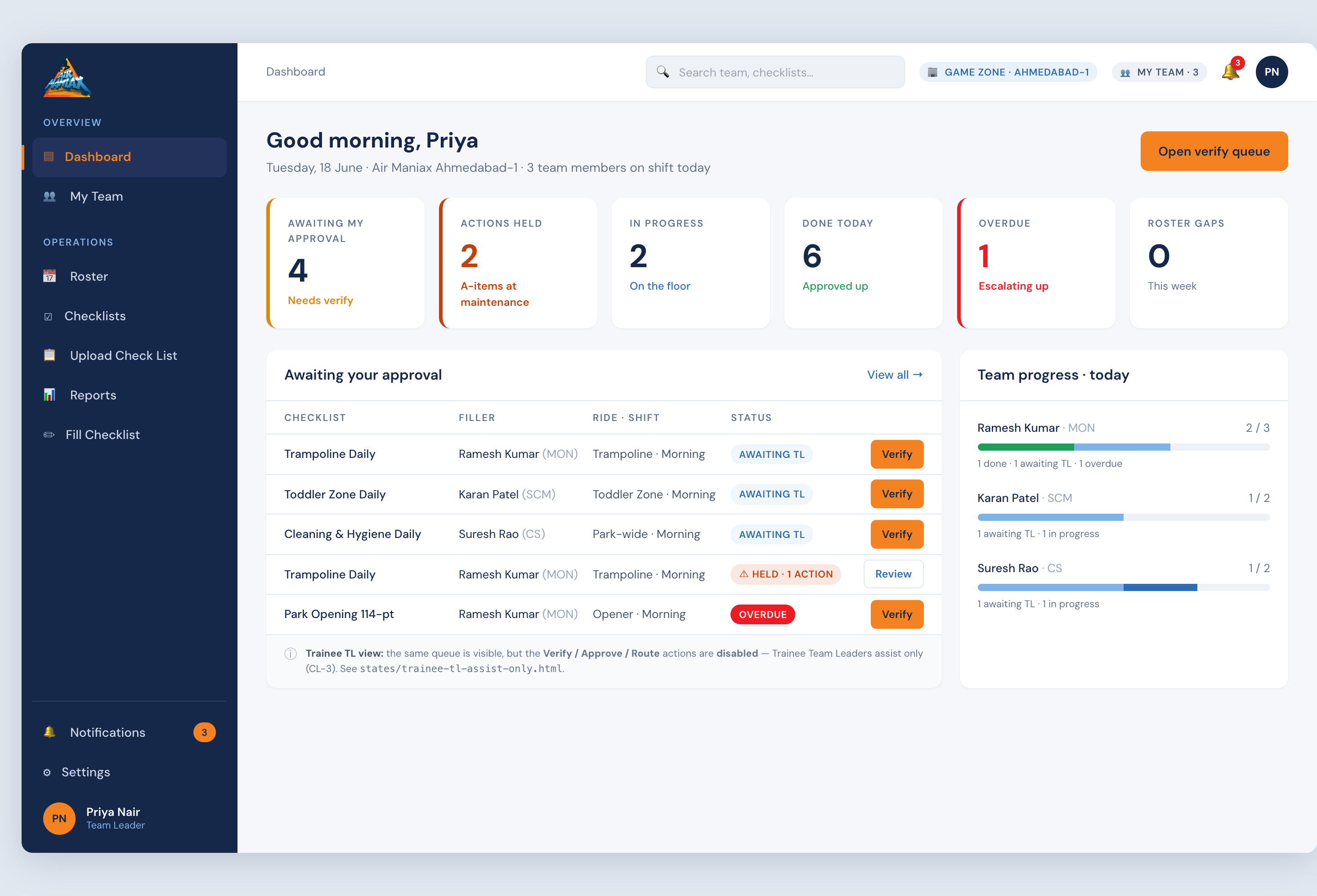Verify the Park Opening 114-pt checklist
Image resolution: width=1317 pixels, height=896 pixels.
point(896,614)
